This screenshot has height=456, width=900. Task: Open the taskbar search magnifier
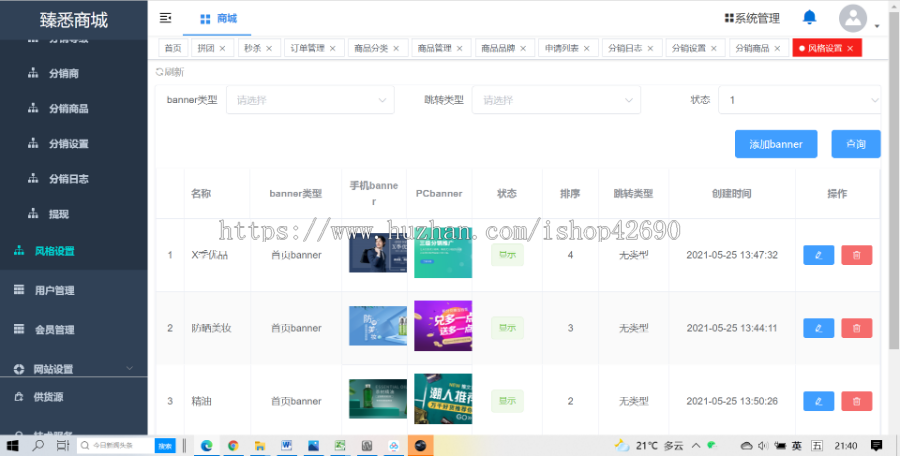(x=38, y=445)
